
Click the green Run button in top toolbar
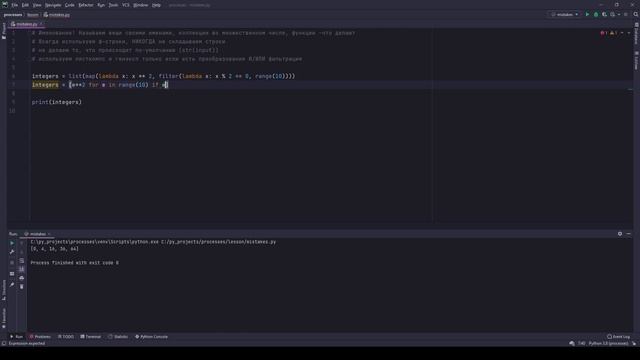coord(587,14)
